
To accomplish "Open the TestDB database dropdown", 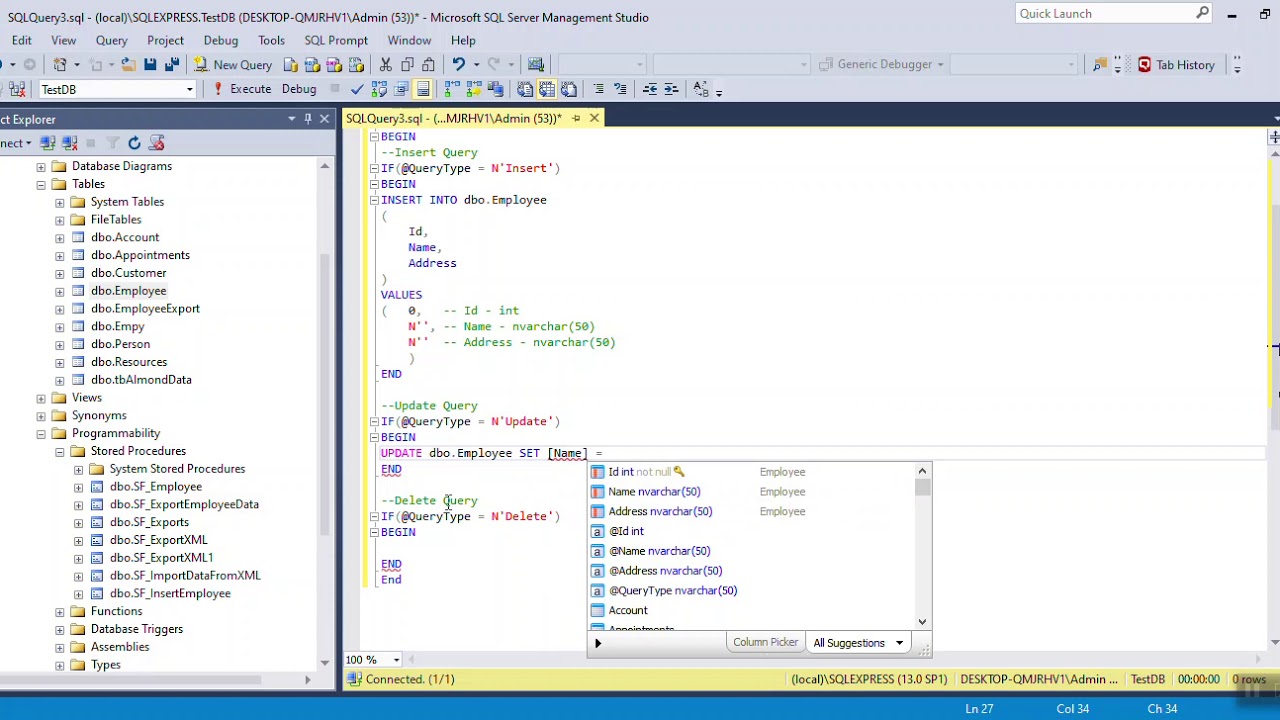I will pos(189,90).
